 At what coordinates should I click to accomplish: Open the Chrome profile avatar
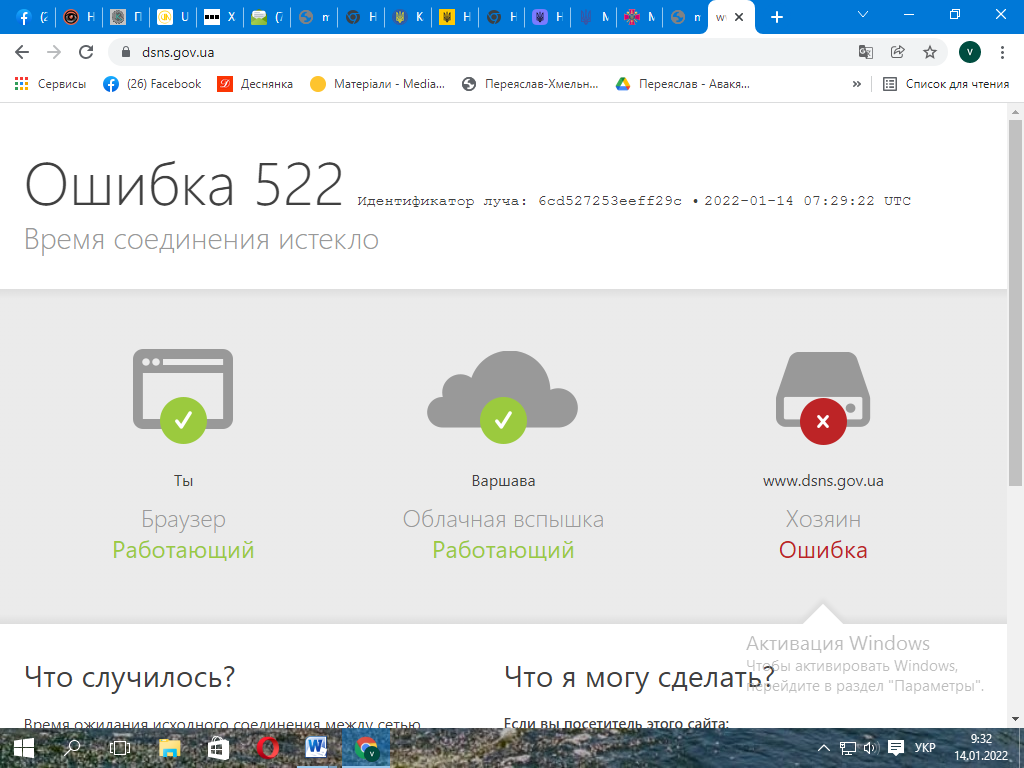pos(969,52)
